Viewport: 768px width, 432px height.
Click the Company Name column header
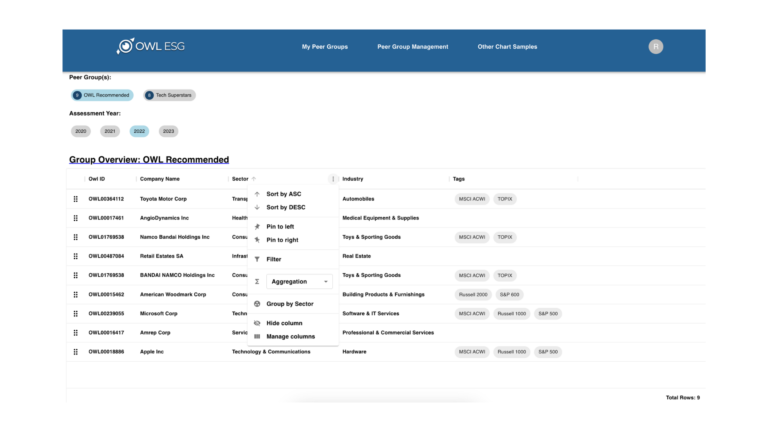click(160, 179)
